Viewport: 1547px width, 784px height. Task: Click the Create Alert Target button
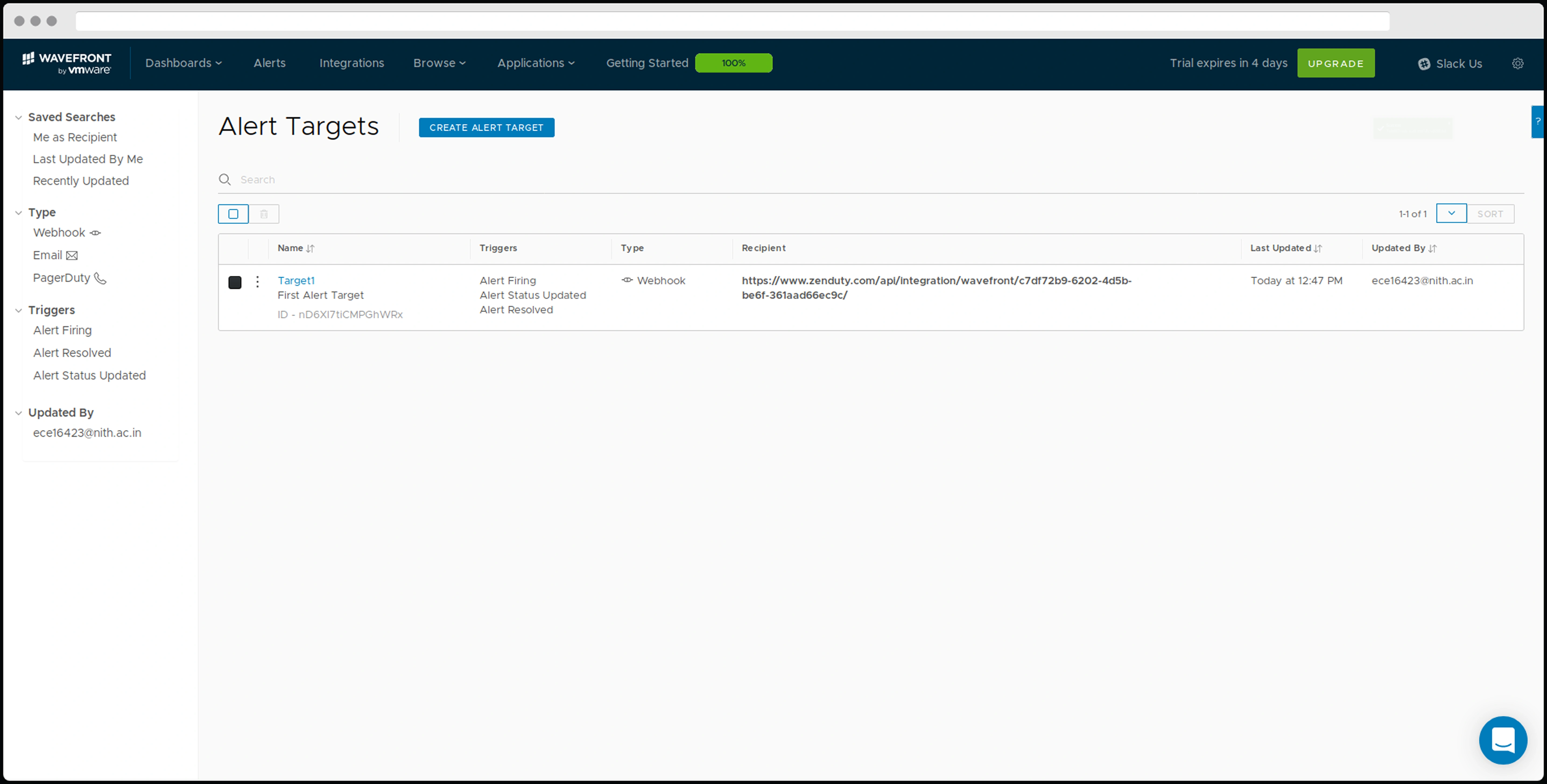486,127
